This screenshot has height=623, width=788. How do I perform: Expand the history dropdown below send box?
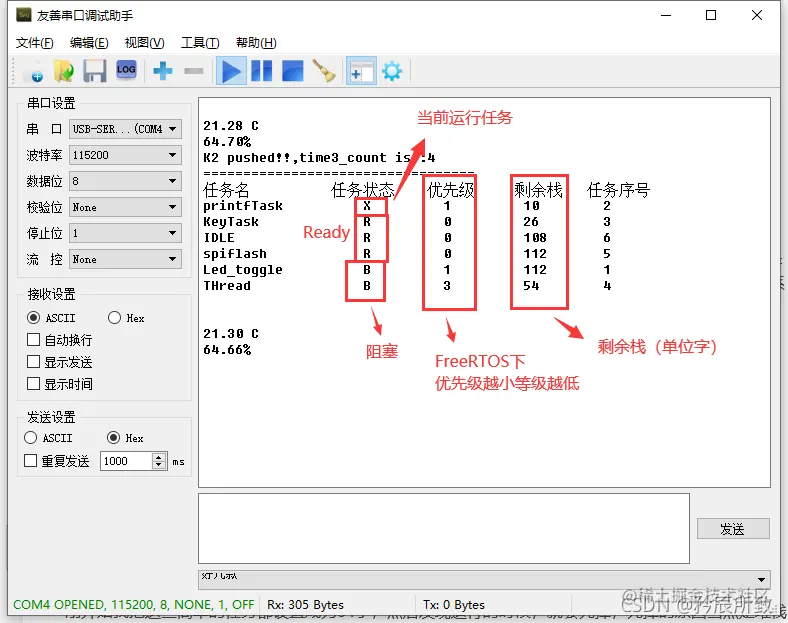tap(484, 579)
